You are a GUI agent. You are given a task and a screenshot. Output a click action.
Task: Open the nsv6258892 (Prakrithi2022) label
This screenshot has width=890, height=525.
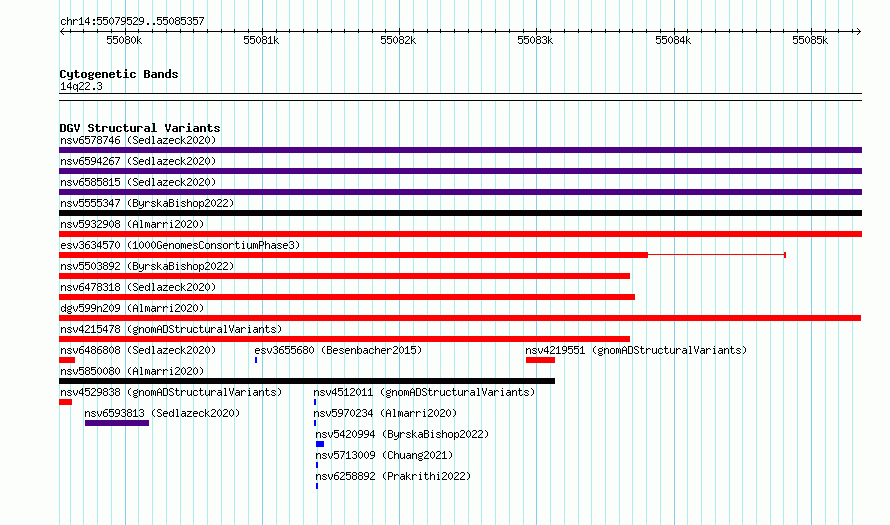tap(393, 476)
